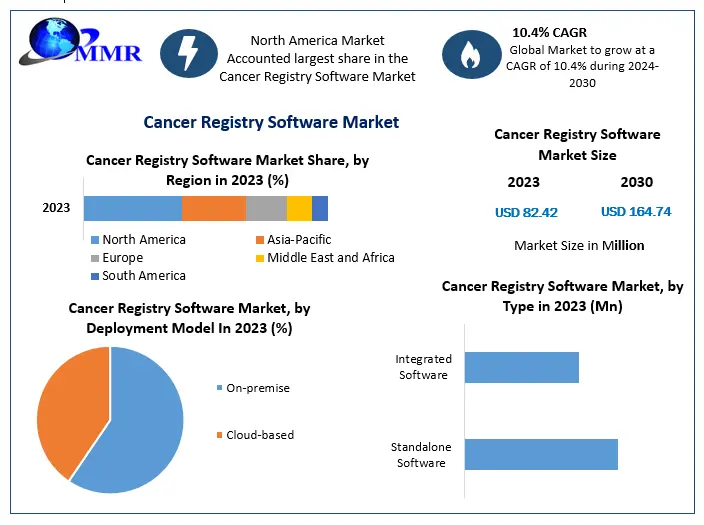Select the Cloud-based legend marker
Viewport: 704px width, 525px height.
(x=218, y=435)
